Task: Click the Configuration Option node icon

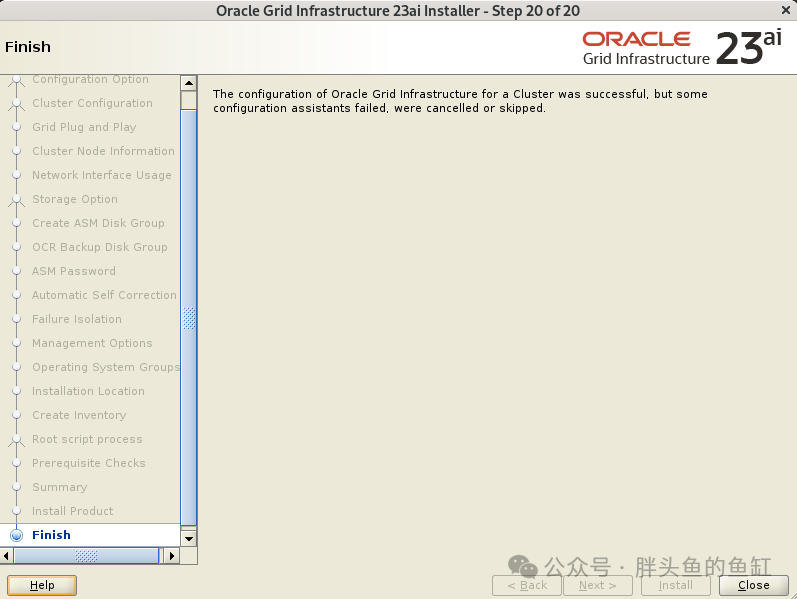Action: 17,81
